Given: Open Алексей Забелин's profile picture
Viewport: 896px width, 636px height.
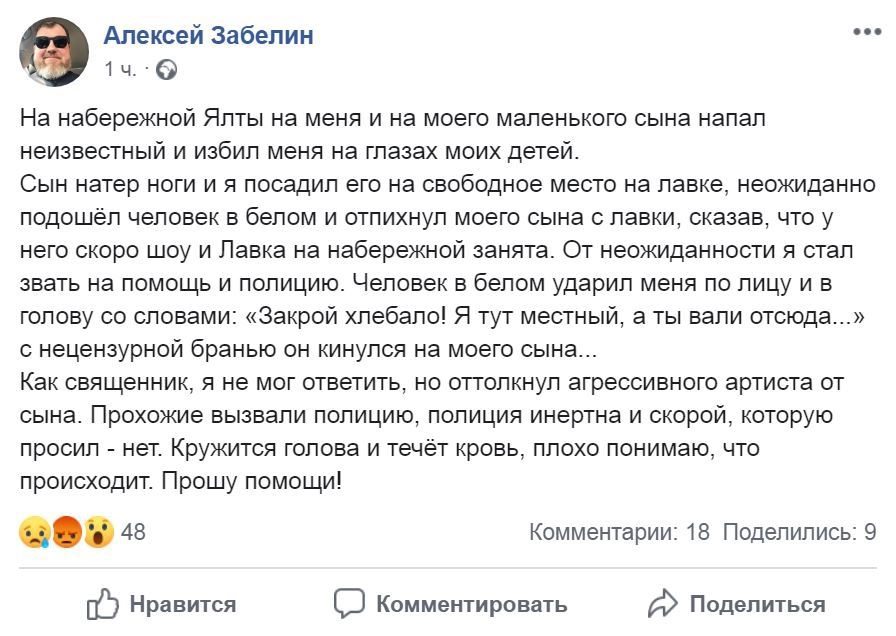Looking at the screenshot, I should click(53, 51).
